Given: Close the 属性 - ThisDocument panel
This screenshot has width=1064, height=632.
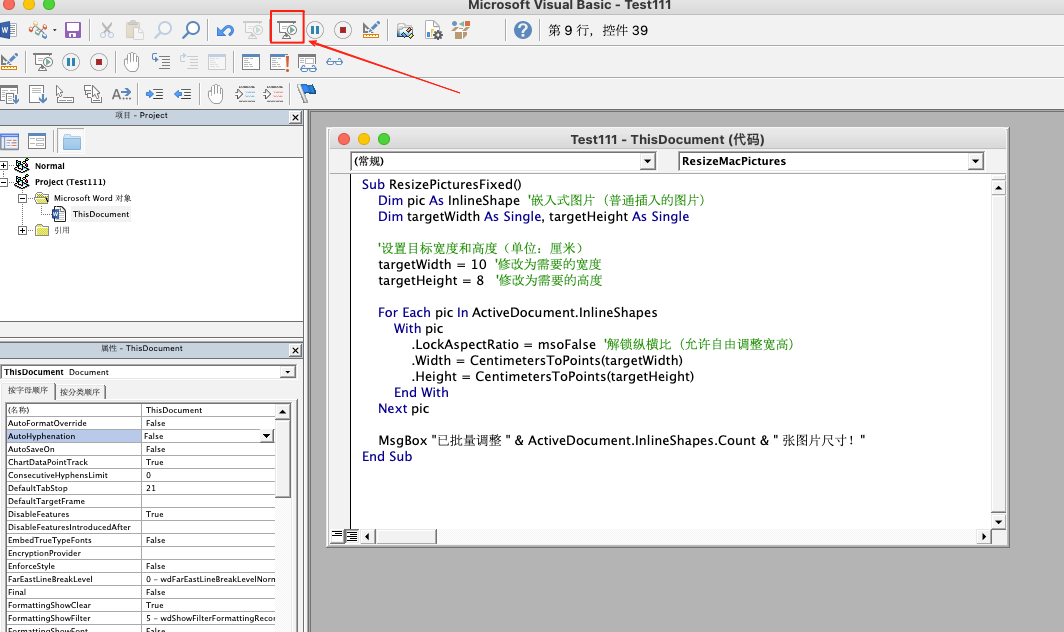Looking at the screenshot, I should (295, 350).
